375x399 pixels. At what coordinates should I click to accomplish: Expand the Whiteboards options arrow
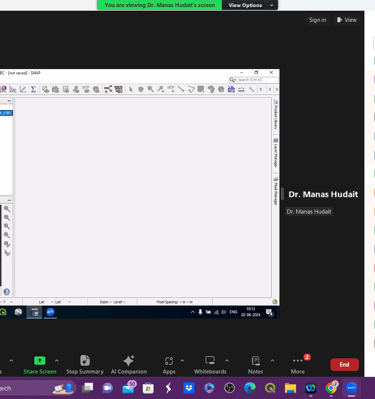point(227,361)
